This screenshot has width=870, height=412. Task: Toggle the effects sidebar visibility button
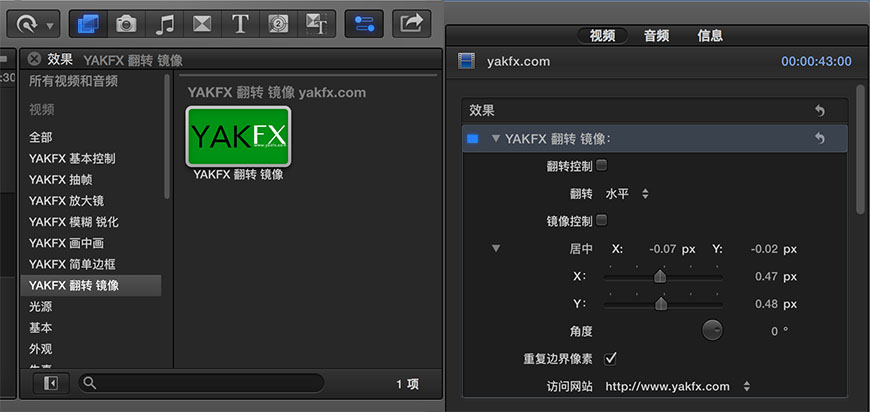(x=51, y=384)
